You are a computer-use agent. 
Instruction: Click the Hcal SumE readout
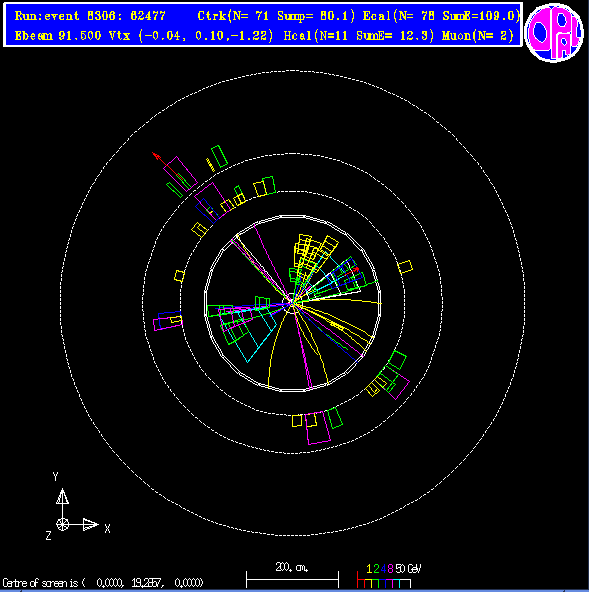358,35
